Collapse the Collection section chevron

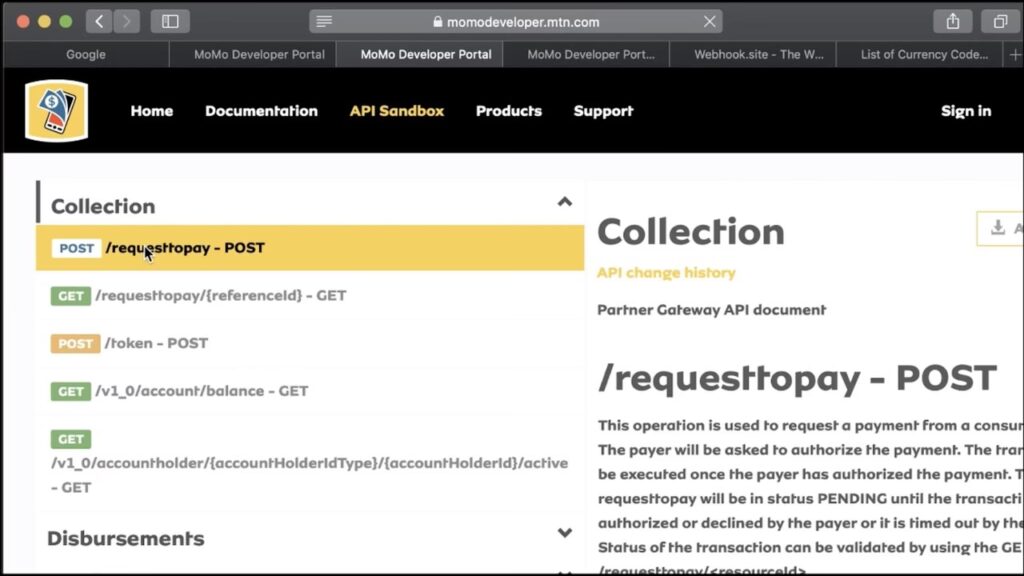tap(564, 202)
